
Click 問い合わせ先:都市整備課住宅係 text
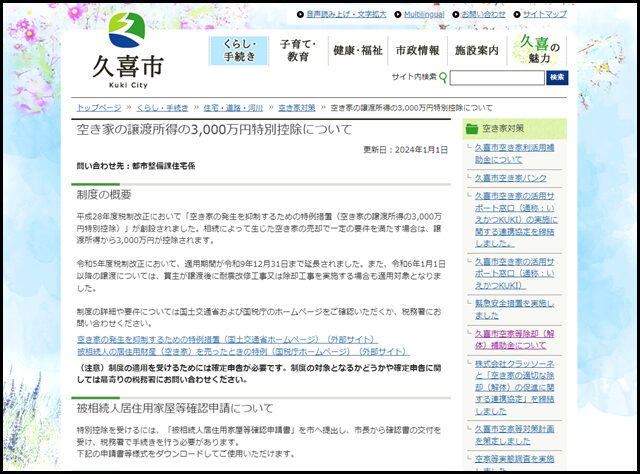click(136, 166)
